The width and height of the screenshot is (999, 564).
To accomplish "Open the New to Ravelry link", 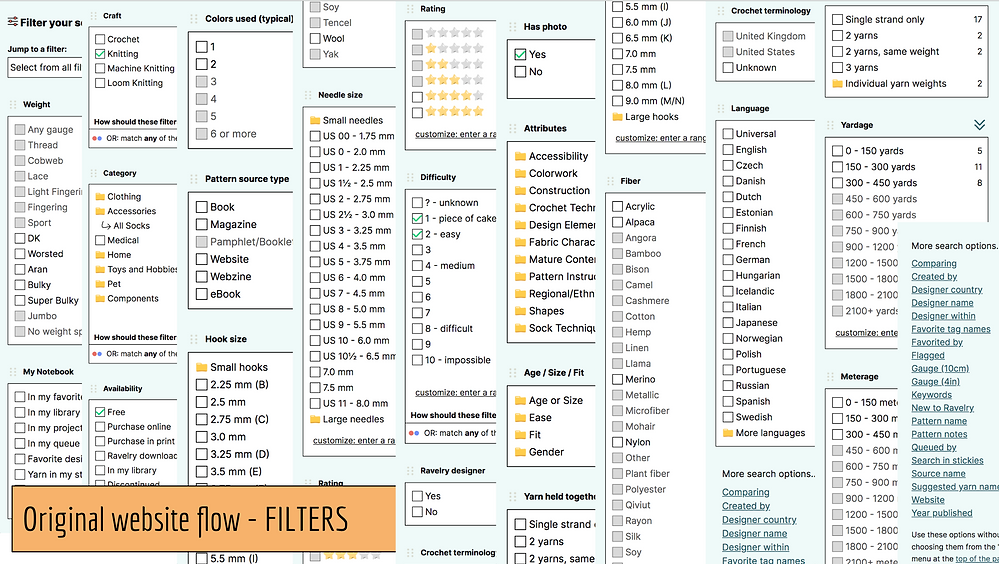I will coord(942,408).
